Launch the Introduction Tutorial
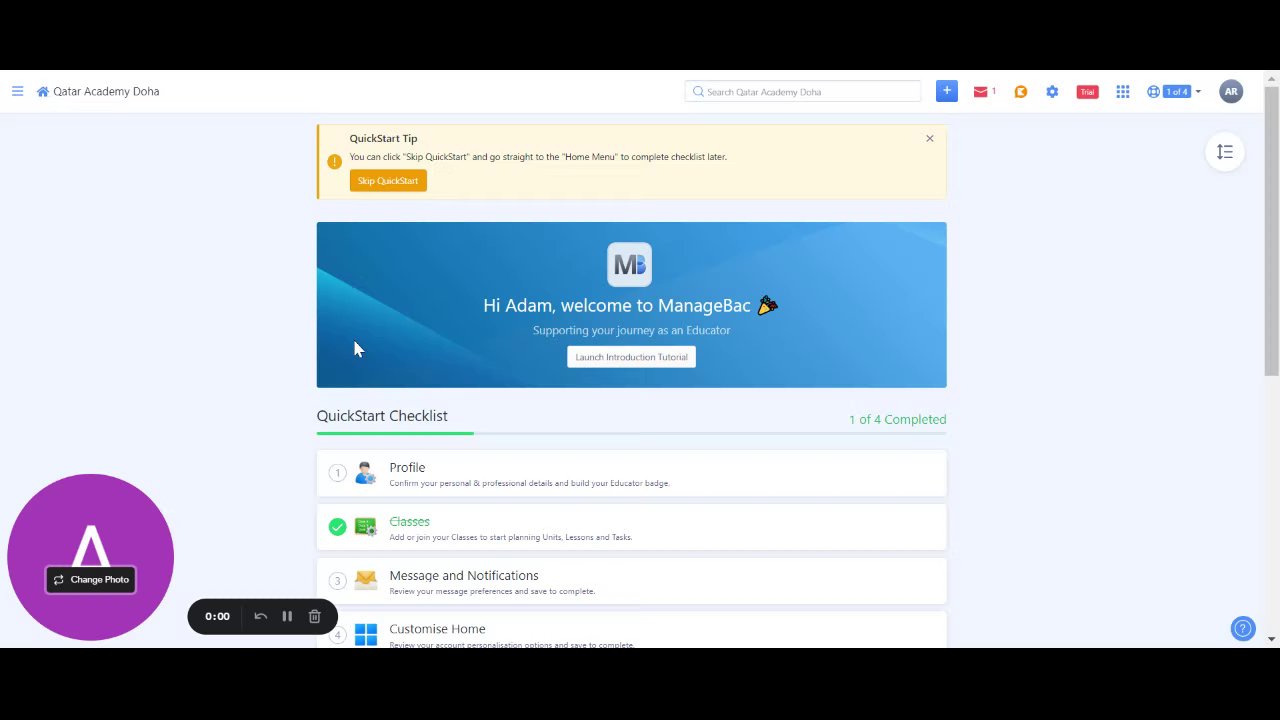Viewport: 1280px width, 720px height. (x=631, y=357)
